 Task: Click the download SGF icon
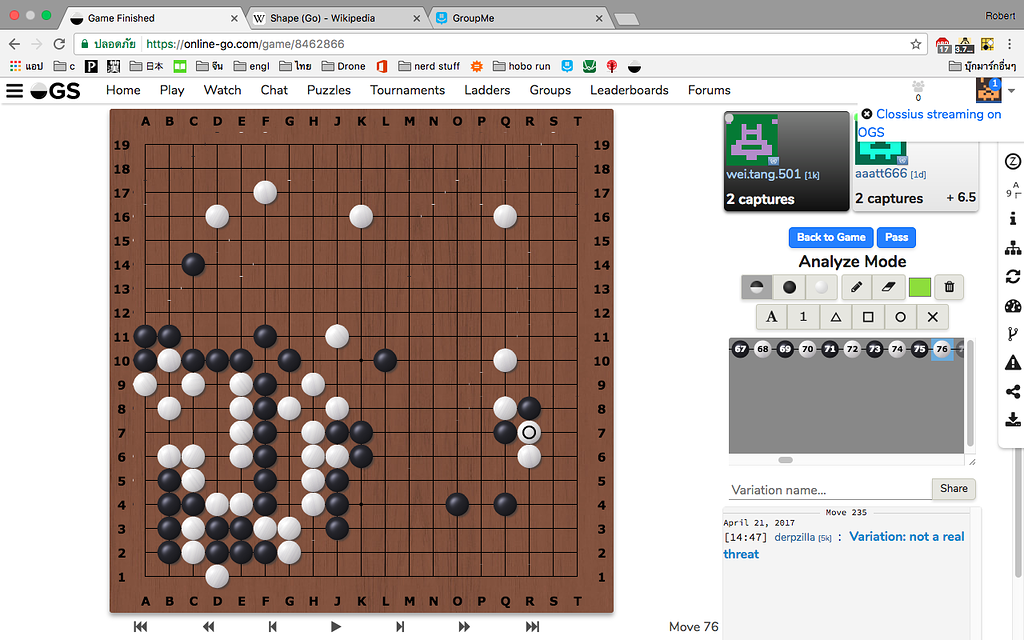click(1013, 419)
